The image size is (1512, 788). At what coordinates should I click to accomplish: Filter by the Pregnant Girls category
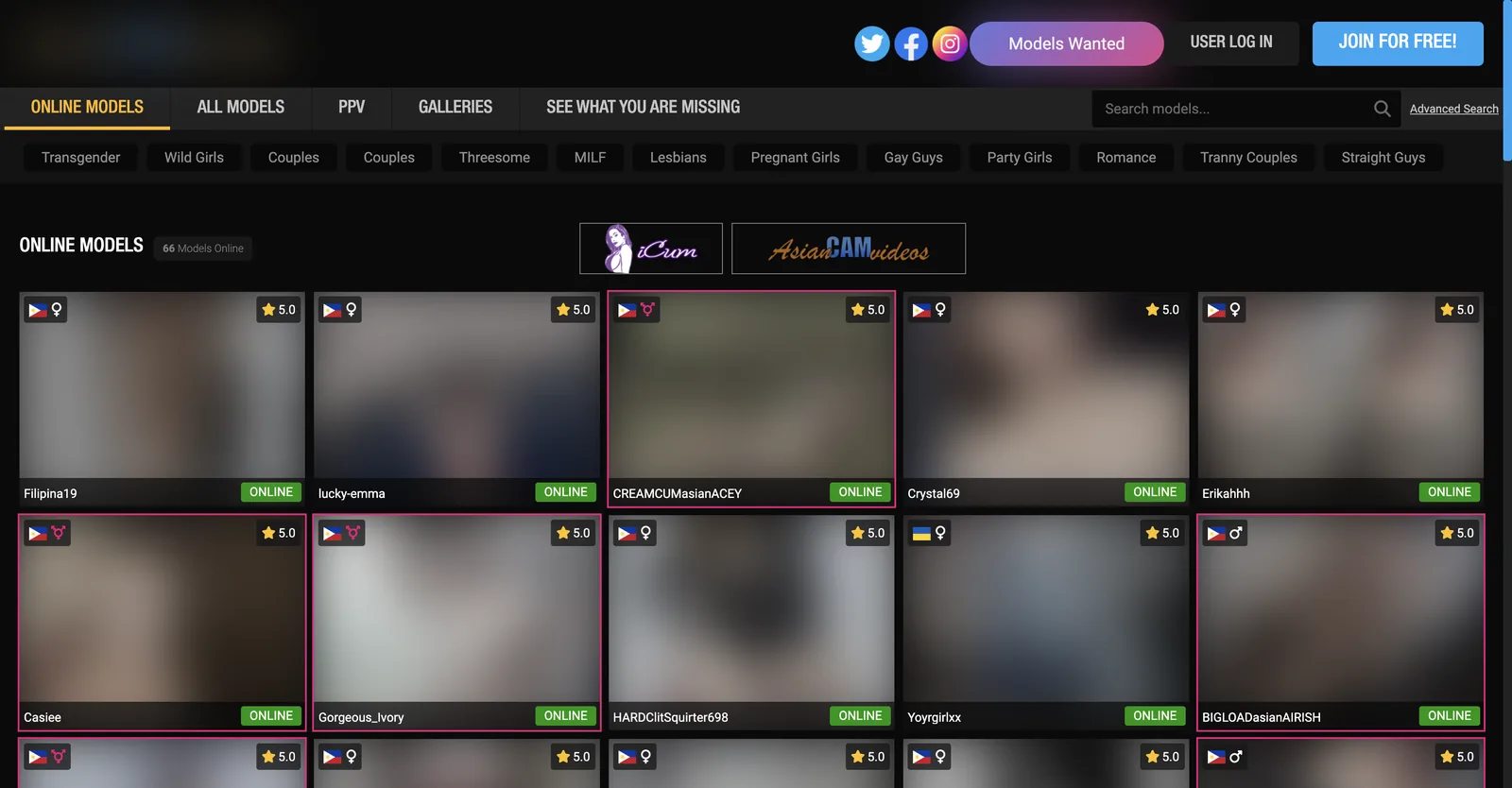795,158
